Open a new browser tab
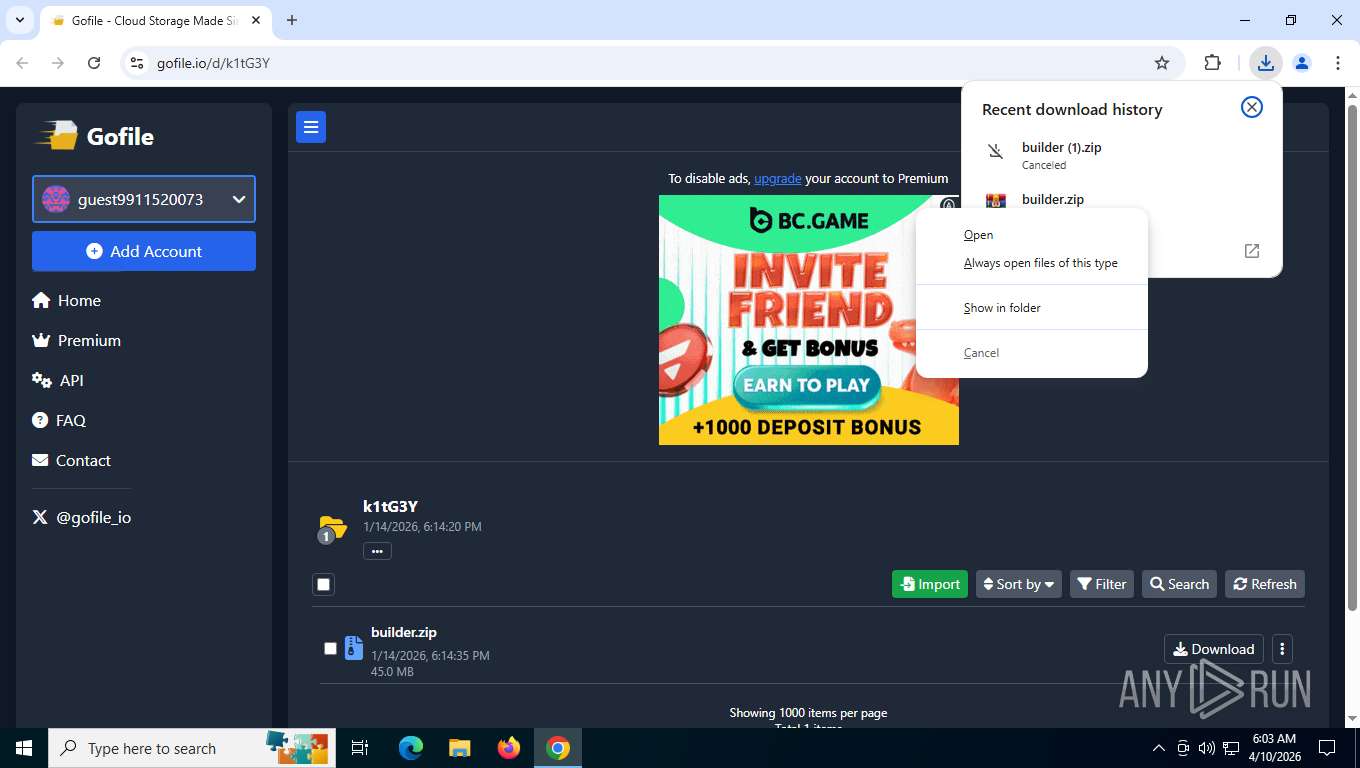This screenshot has width=1360, height=768. (292, 20)
